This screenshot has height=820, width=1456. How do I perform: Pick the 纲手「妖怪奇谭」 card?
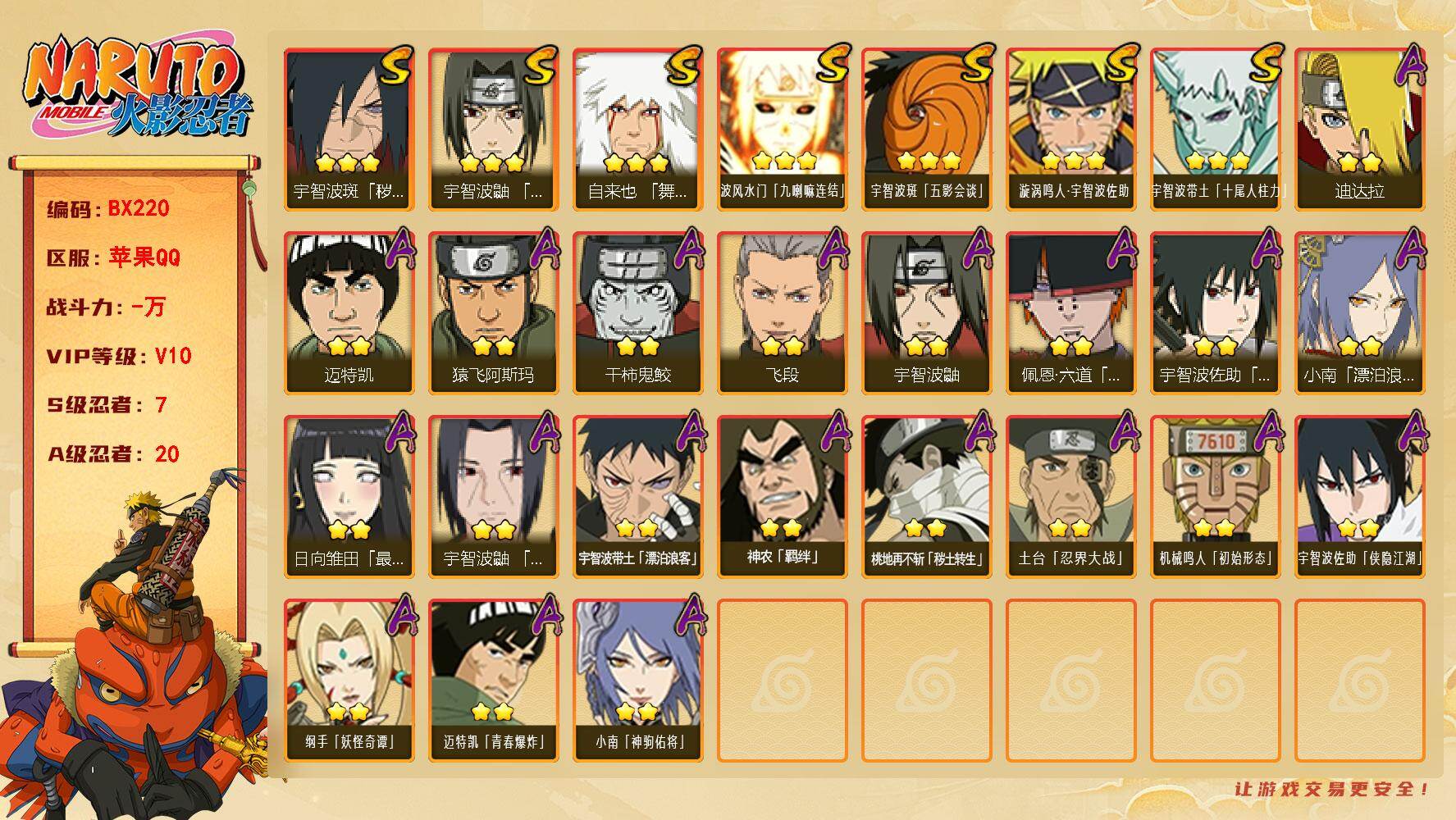point(349,680)
